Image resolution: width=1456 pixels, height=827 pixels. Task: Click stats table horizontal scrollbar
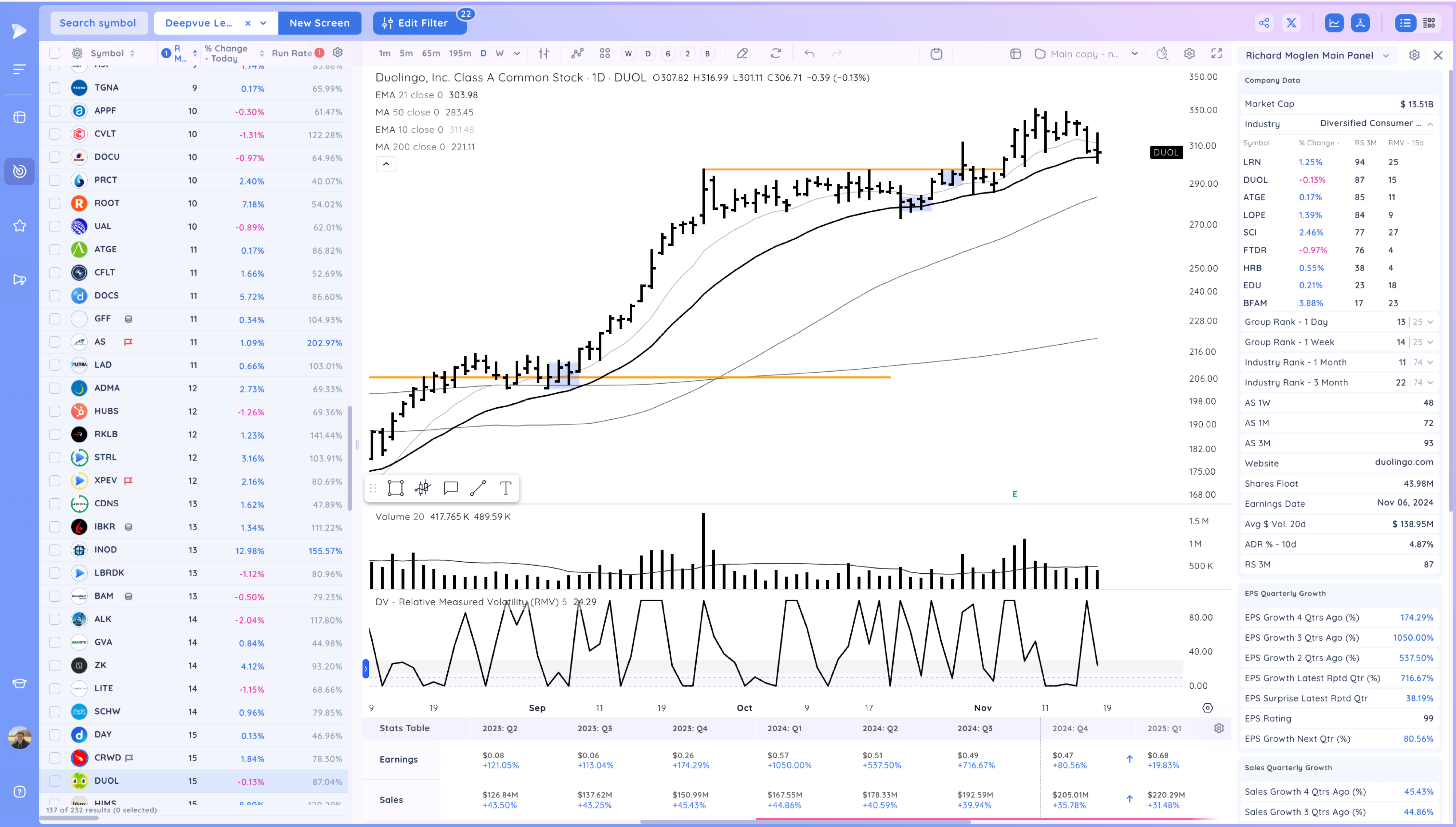pyautogui.click(x=805, y=821)
